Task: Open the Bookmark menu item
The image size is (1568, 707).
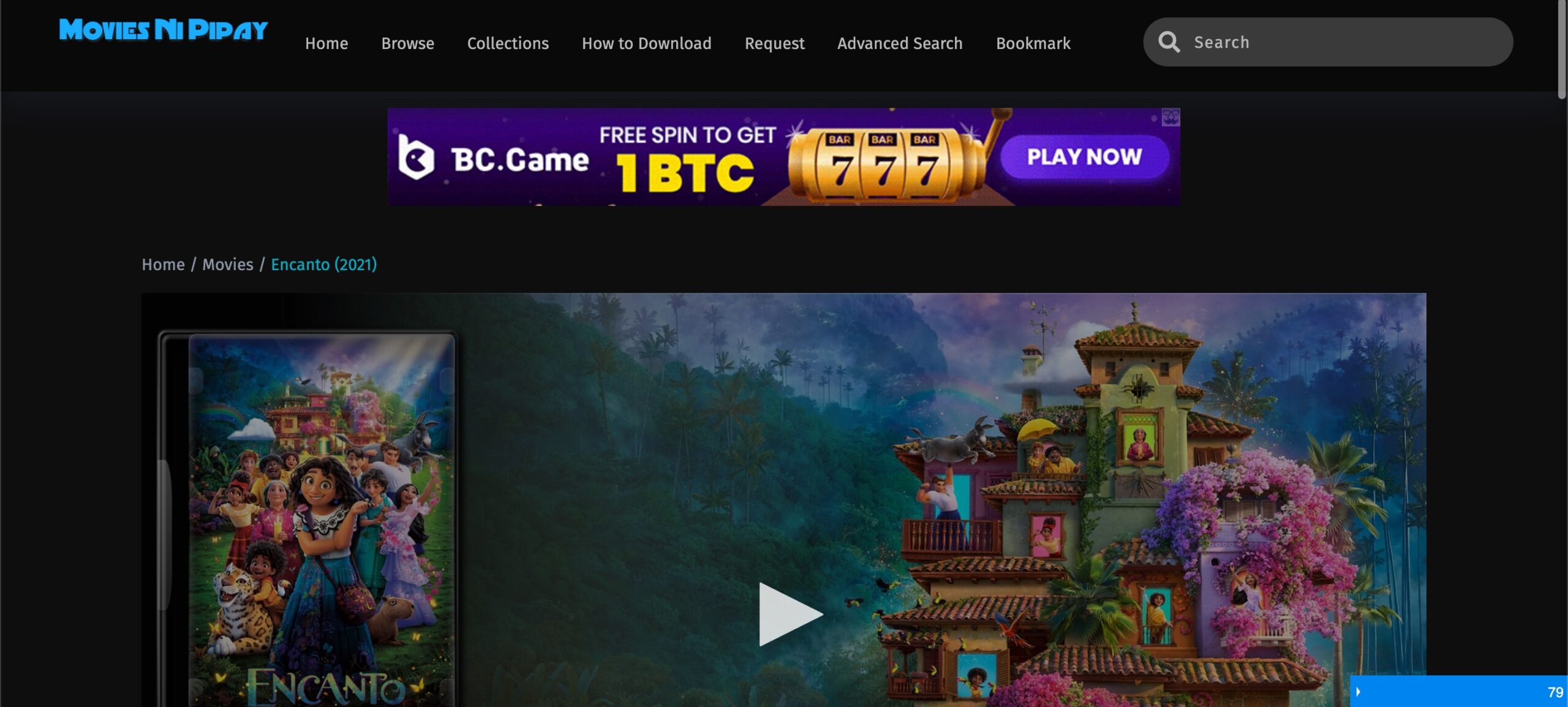Action: (x=1033, y=43)
